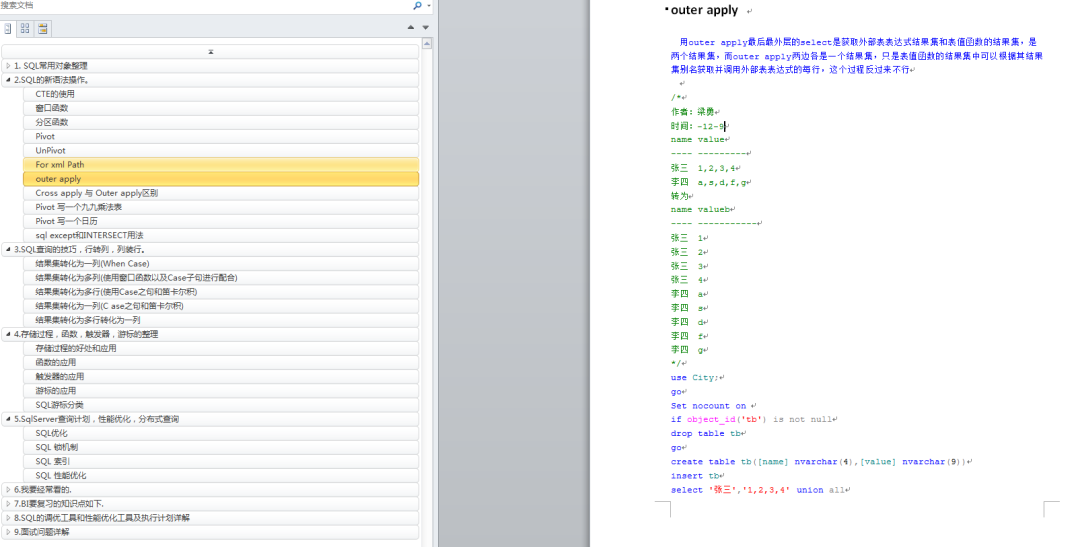Screen dimensions: 1080x547
Task: Open 存储过程的好处和应用 heading
Action: 220,348
